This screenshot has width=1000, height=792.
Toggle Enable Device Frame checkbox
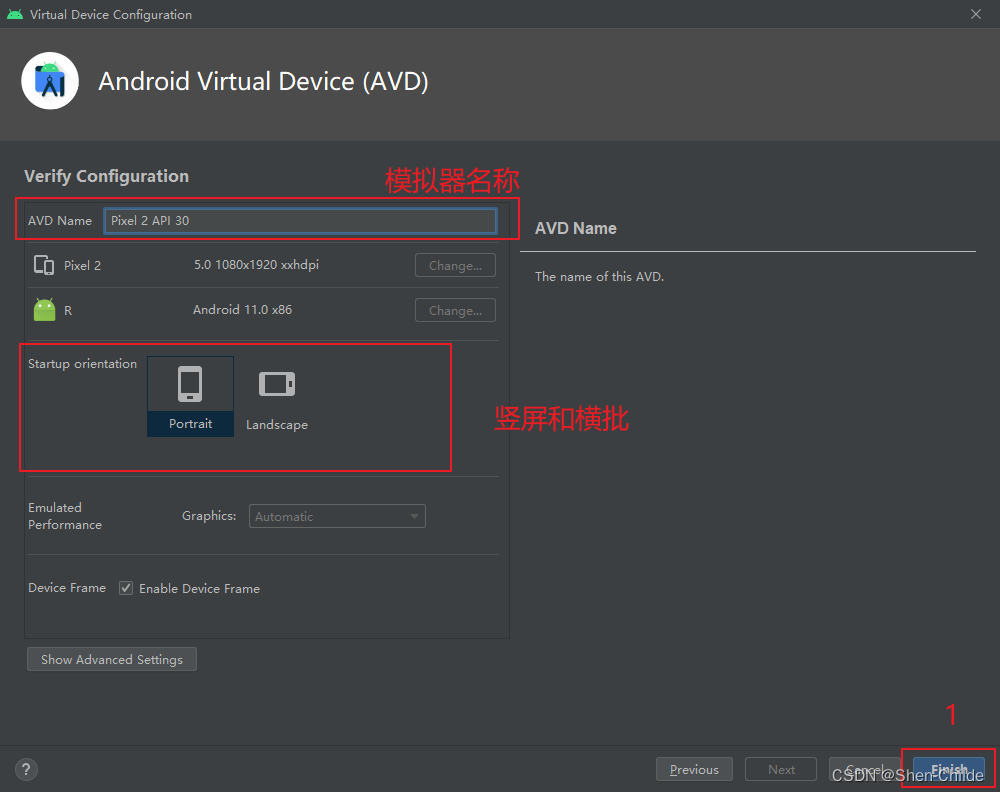[x=126, y=588]
